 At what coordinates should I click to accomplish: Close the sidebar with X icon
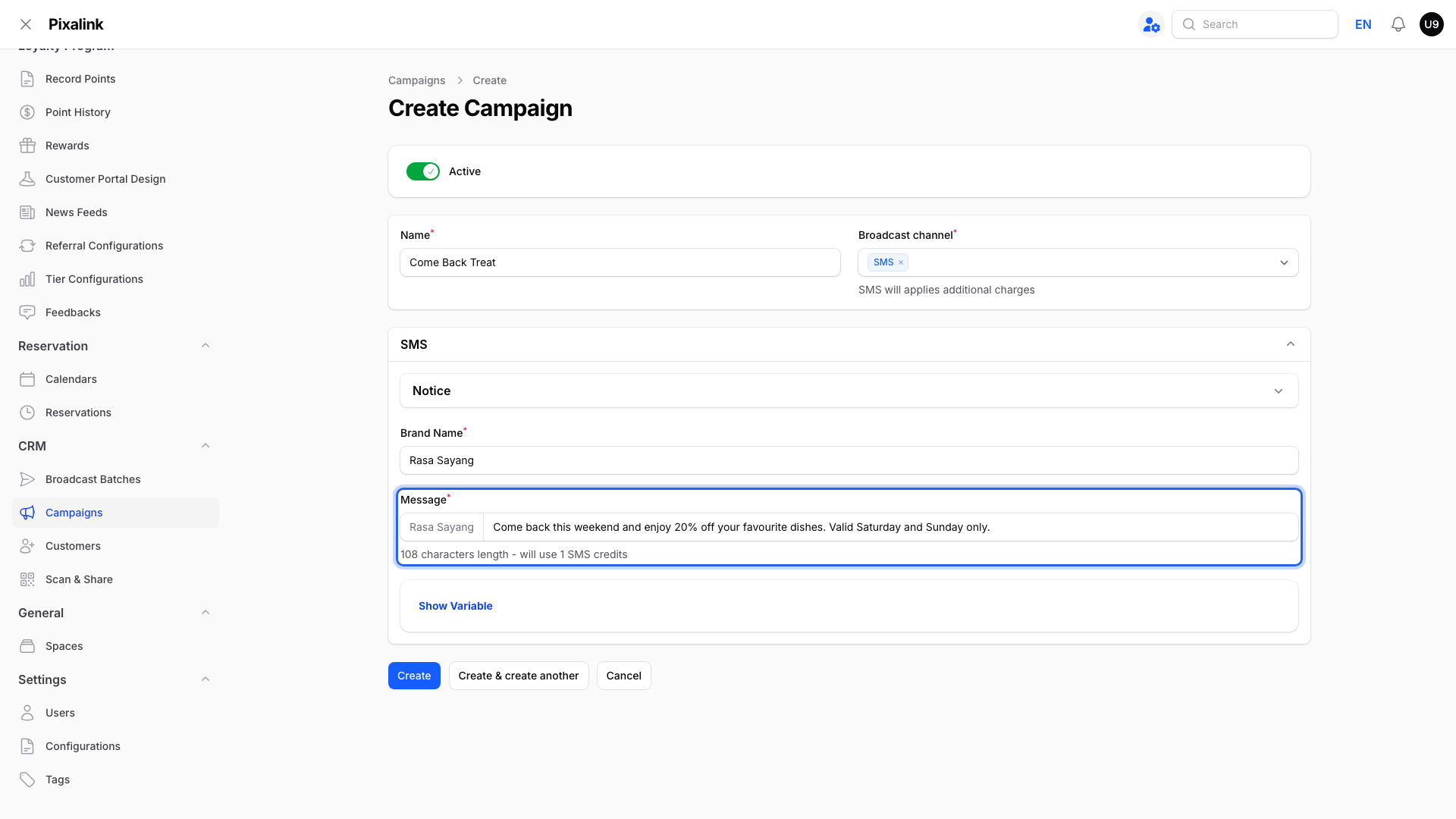(26, 24)
